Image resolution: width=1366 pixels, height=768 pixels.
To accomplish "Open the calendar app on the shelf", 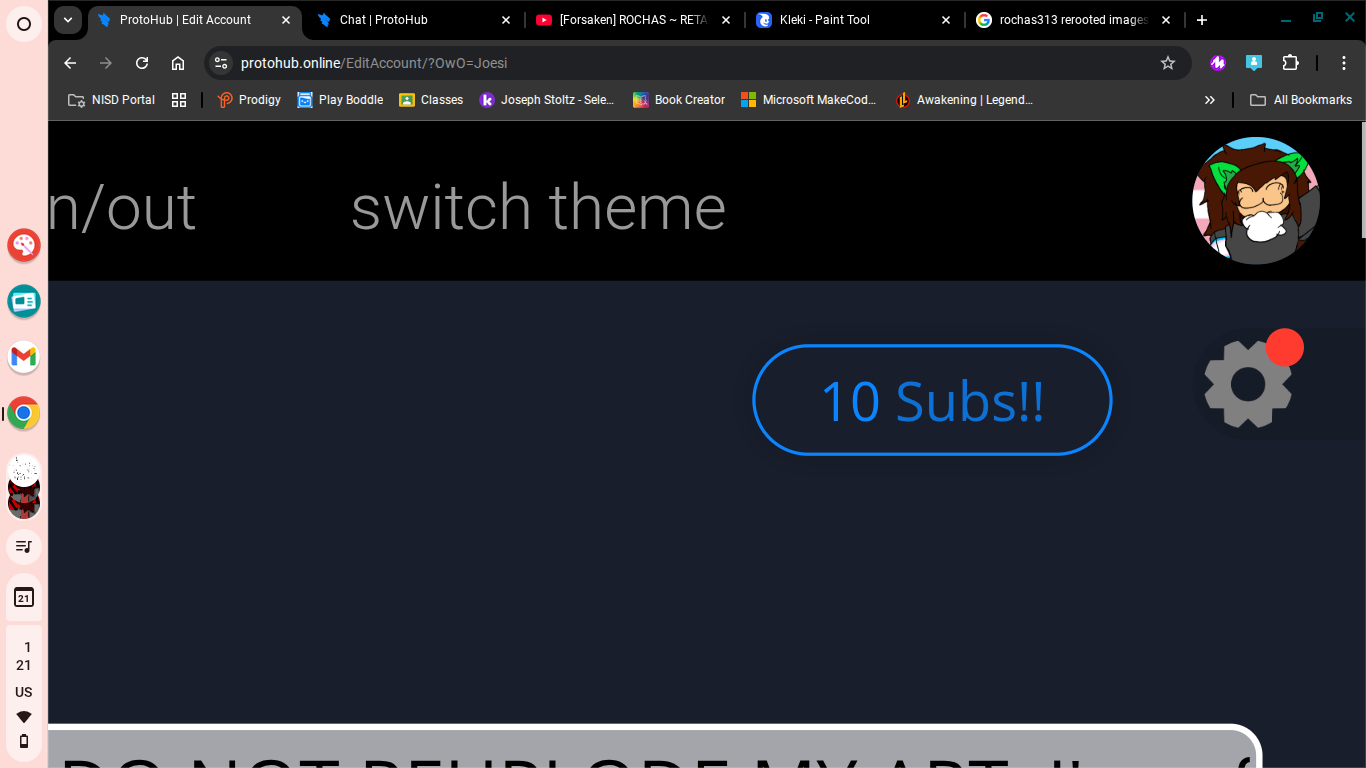I will tap(24, 597).
